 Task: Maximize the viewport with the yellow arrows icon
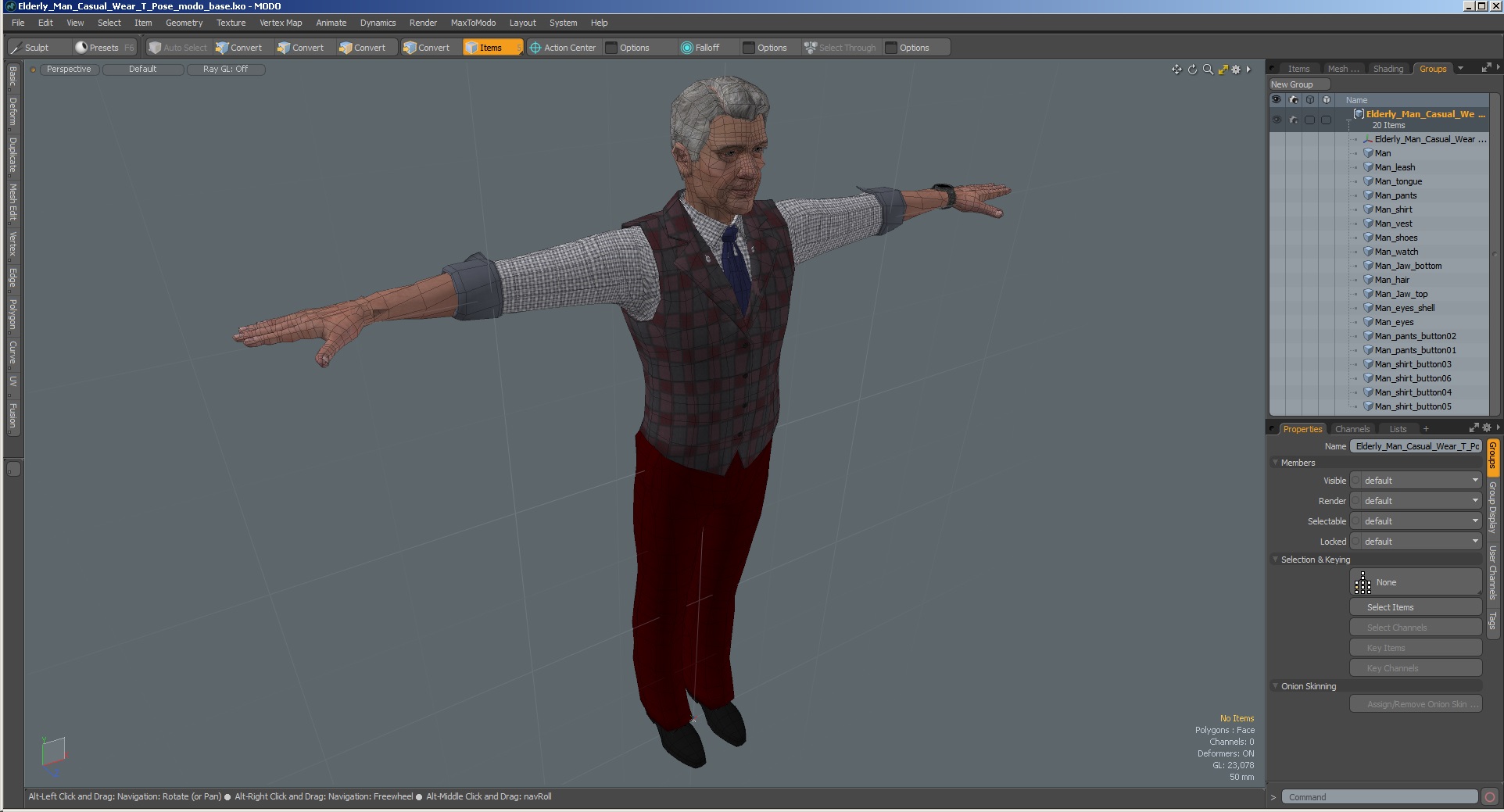pyautogui.click(x=1223, y=70)
